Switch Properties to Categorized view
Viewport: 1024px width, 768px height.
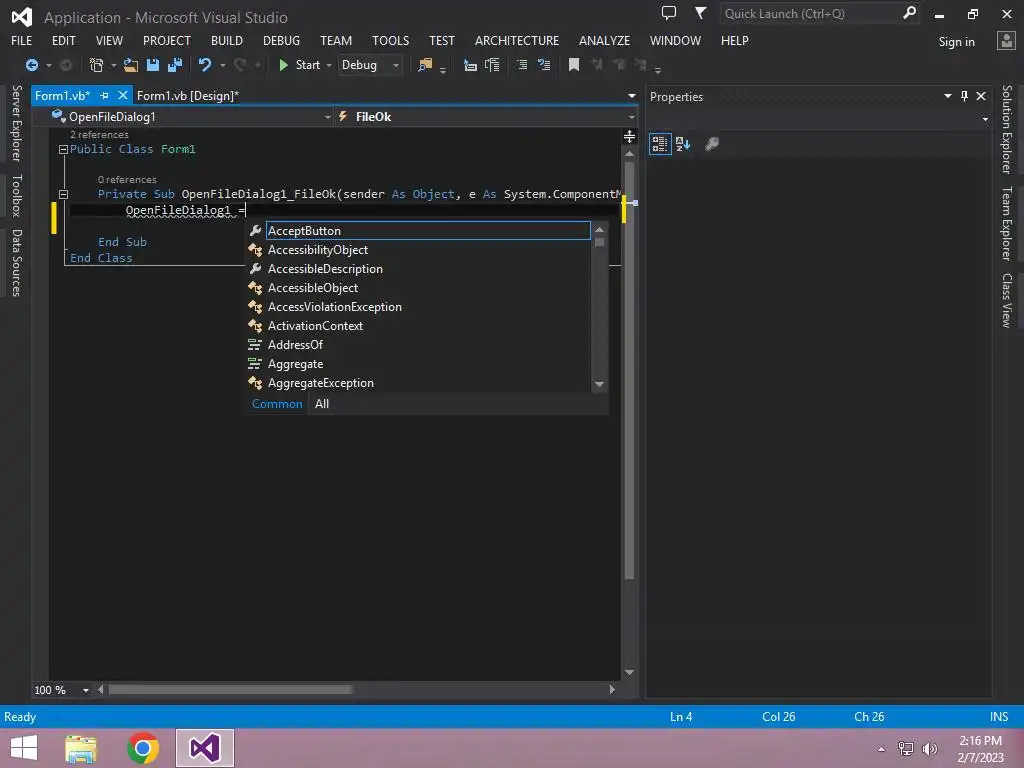660,144
